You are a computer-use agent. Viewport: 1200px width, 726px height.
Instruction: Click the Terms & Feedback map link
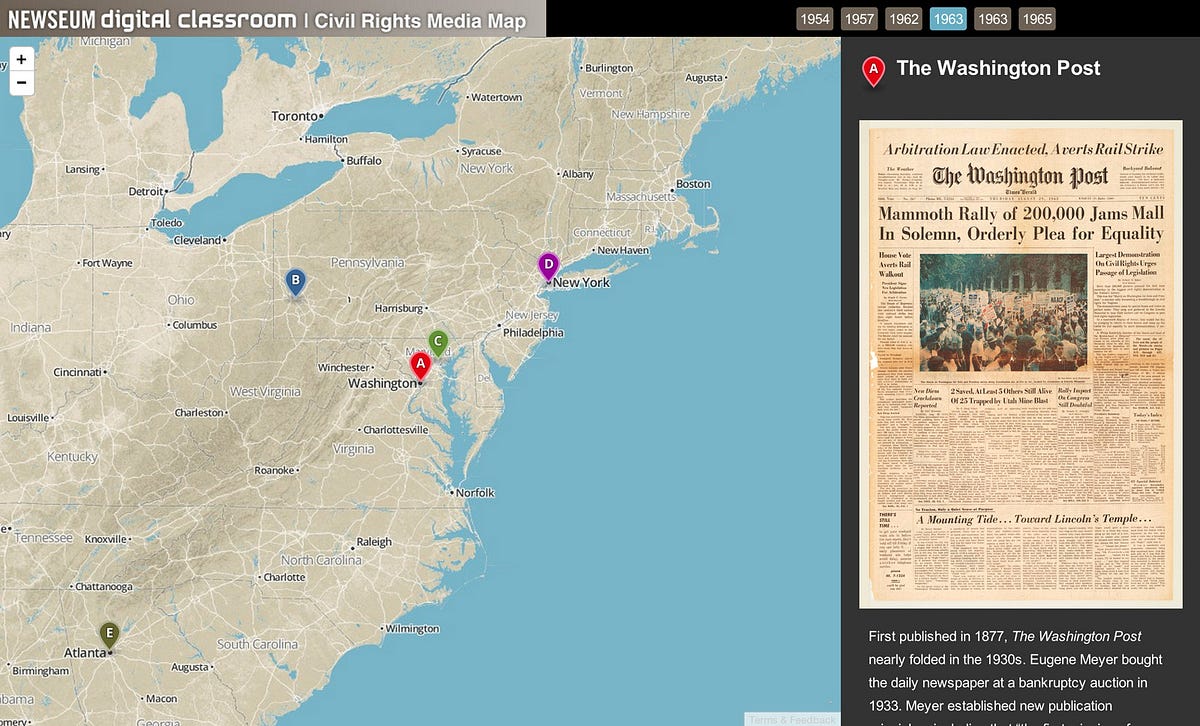(793, 719)
